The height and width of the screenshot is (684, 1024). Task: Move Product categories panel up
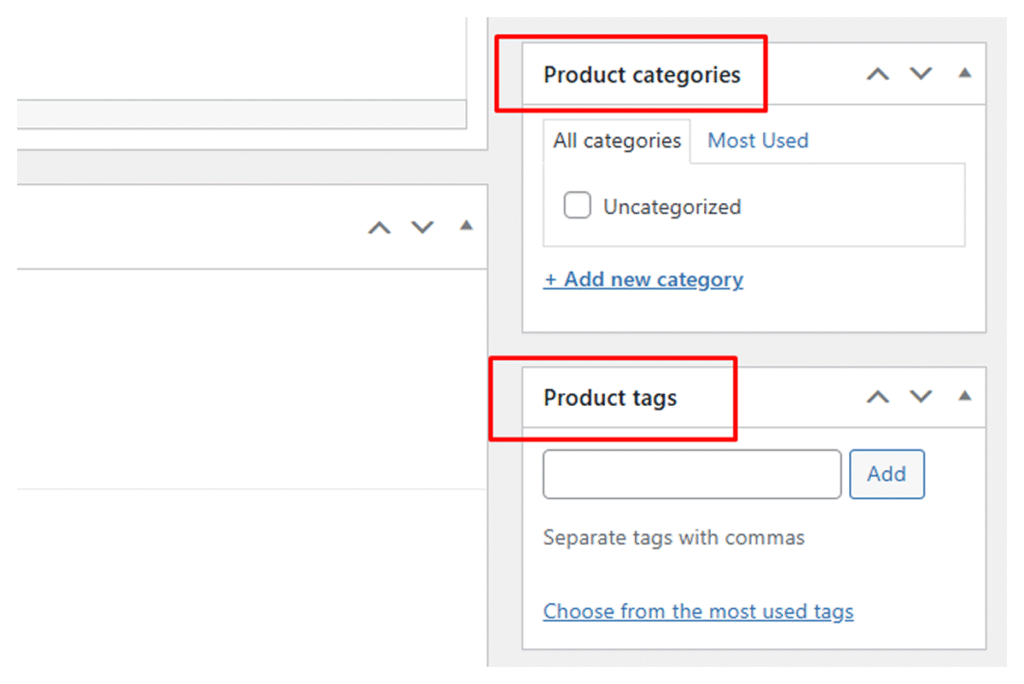coord(877,74)
